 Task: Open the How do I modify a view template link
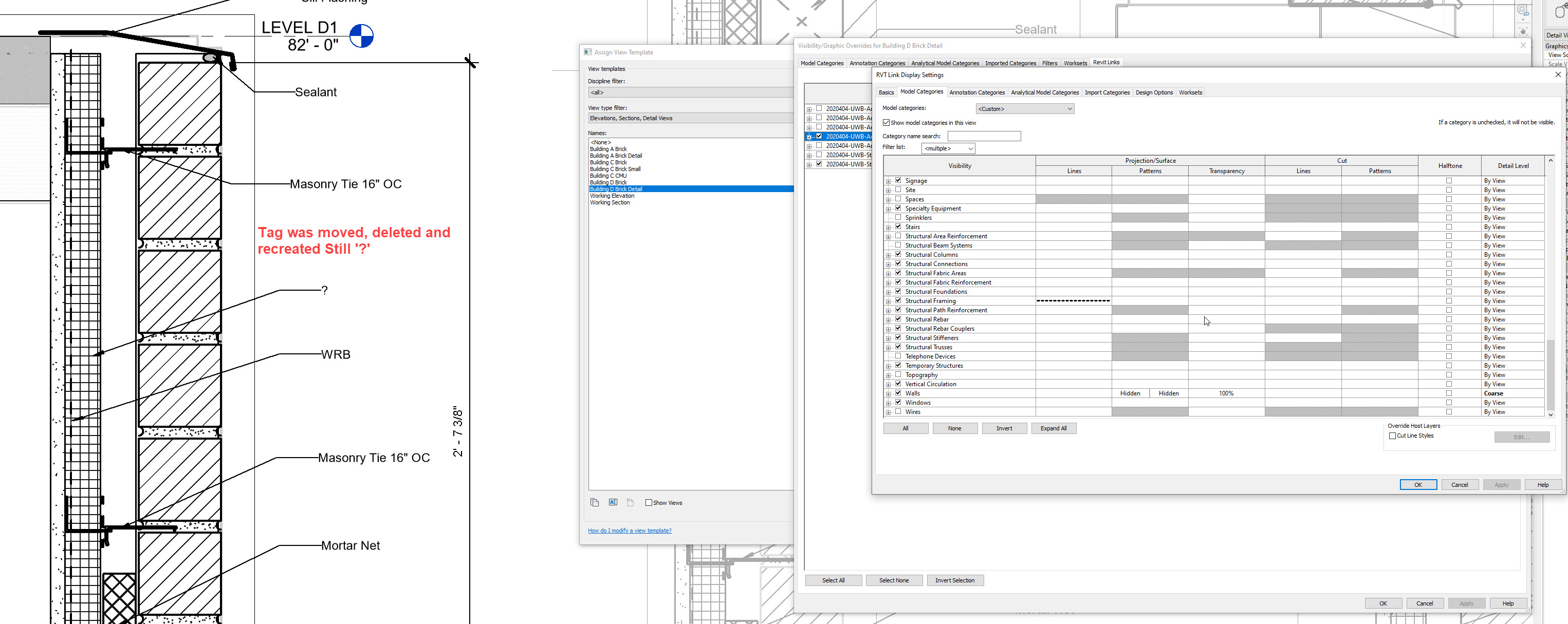coord(630,531)
